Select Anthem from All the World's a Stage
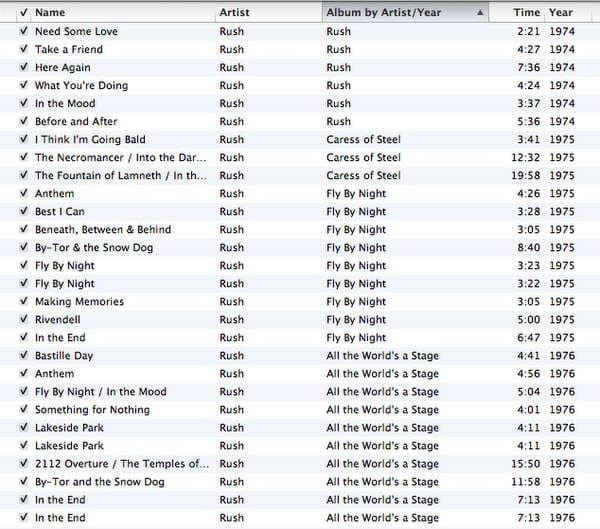600x529 pixels. pos(54,374)
